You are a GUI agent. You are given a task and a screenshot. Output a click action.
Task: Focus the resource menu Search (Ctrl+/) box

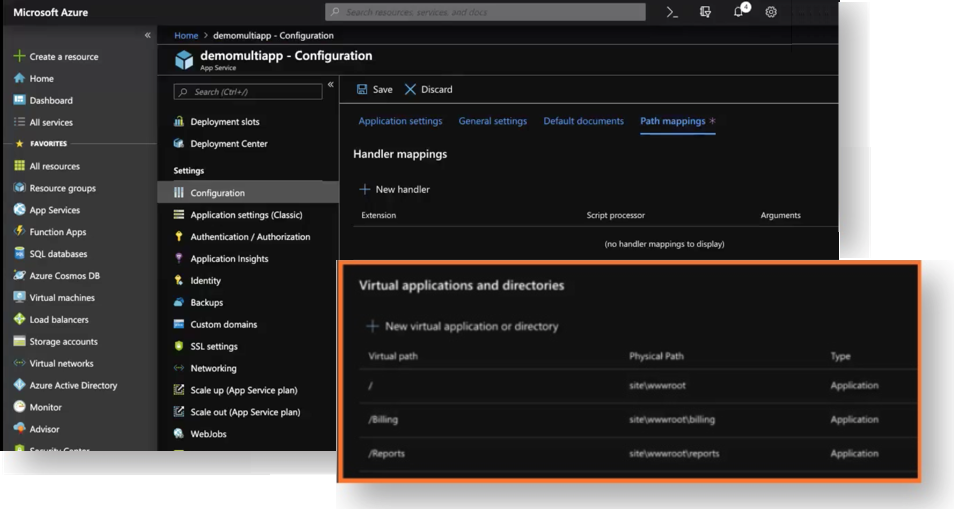(x=248, y=92)
